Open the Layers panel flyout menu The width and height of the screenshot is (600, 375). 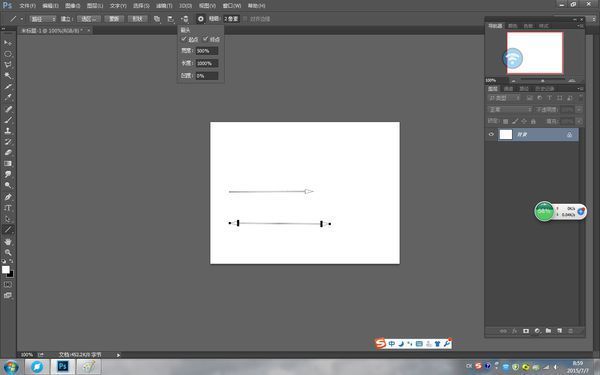point(580,89)
